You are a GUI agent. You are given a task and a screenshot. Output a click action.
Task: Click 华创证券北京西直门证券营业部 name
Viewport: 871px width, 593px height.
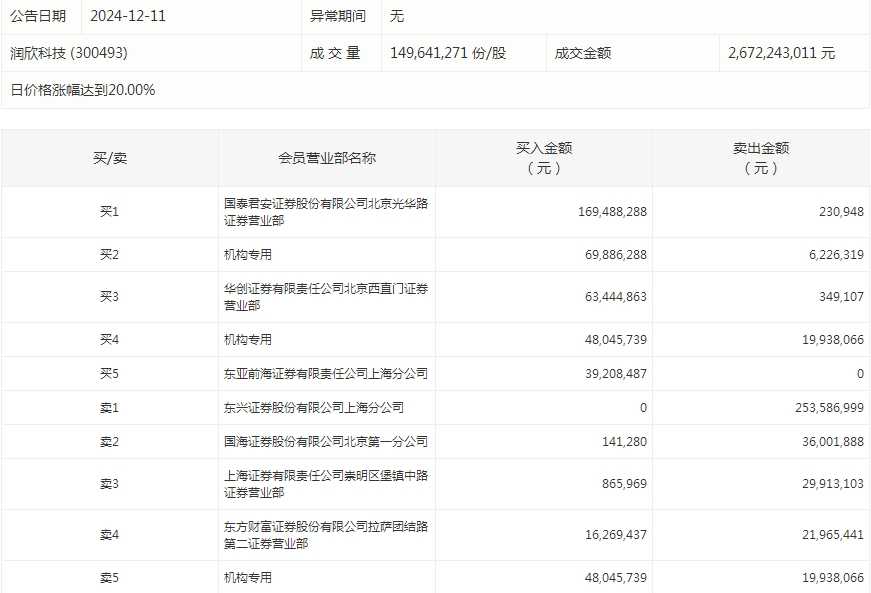[326, 296]
